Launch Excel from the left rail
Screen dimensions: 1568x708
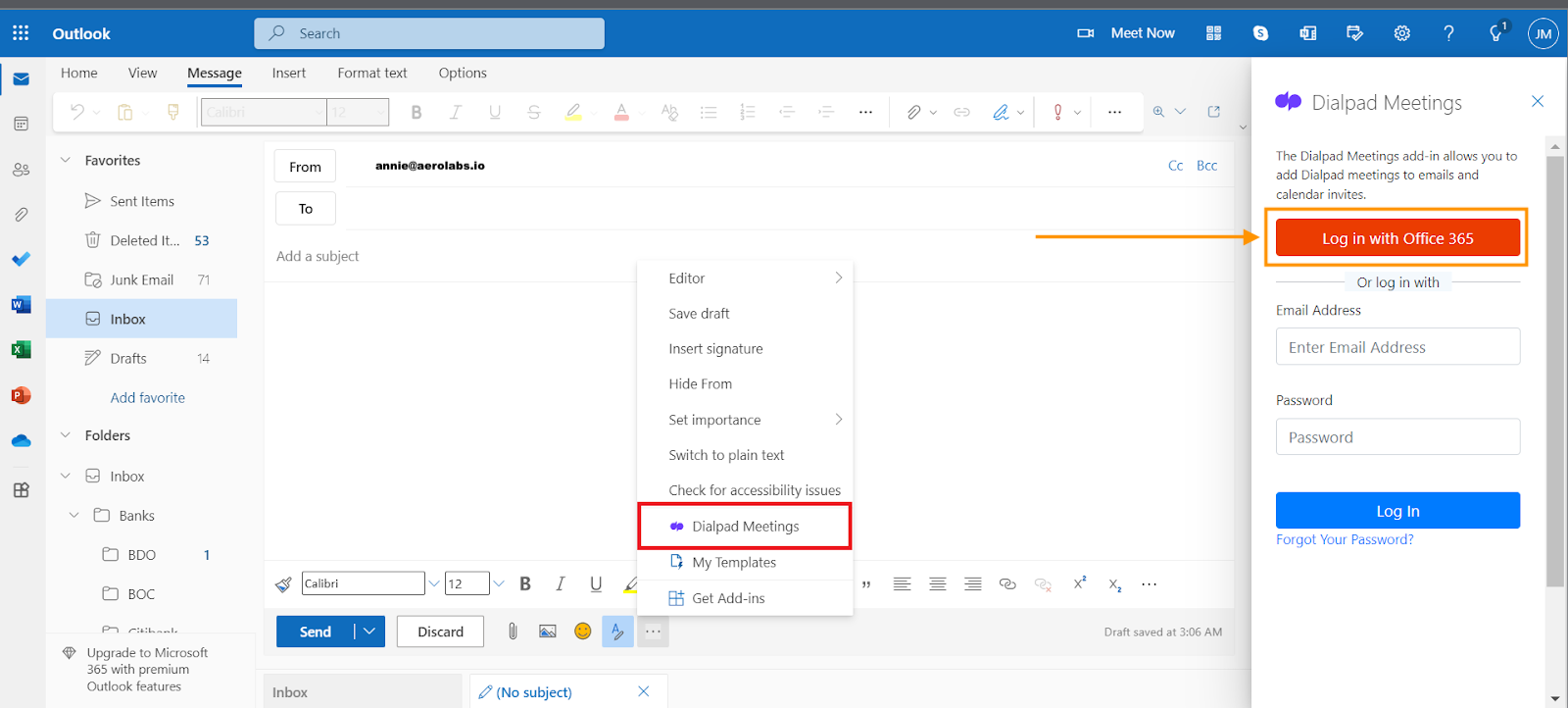tap(21, 349)
